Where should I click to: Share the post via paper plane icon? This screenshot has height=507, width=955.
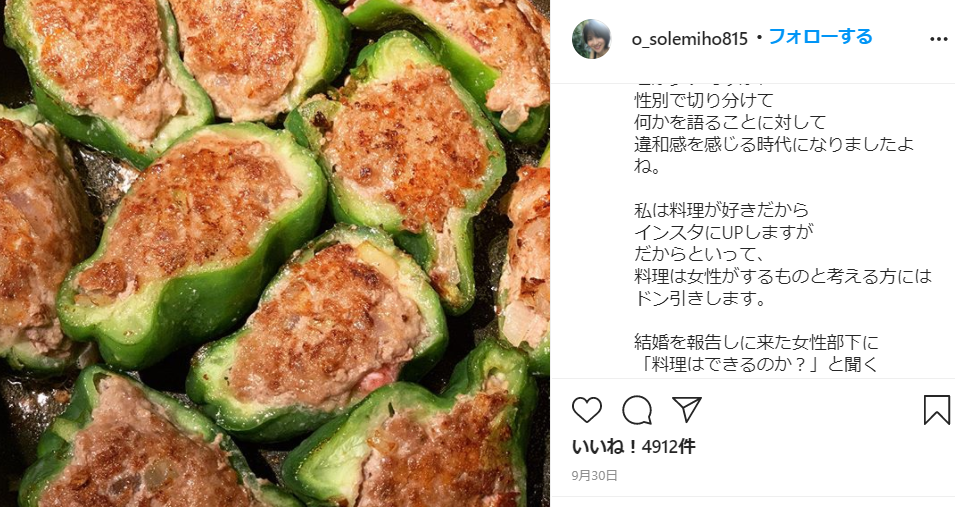click(x=687, y=410)
